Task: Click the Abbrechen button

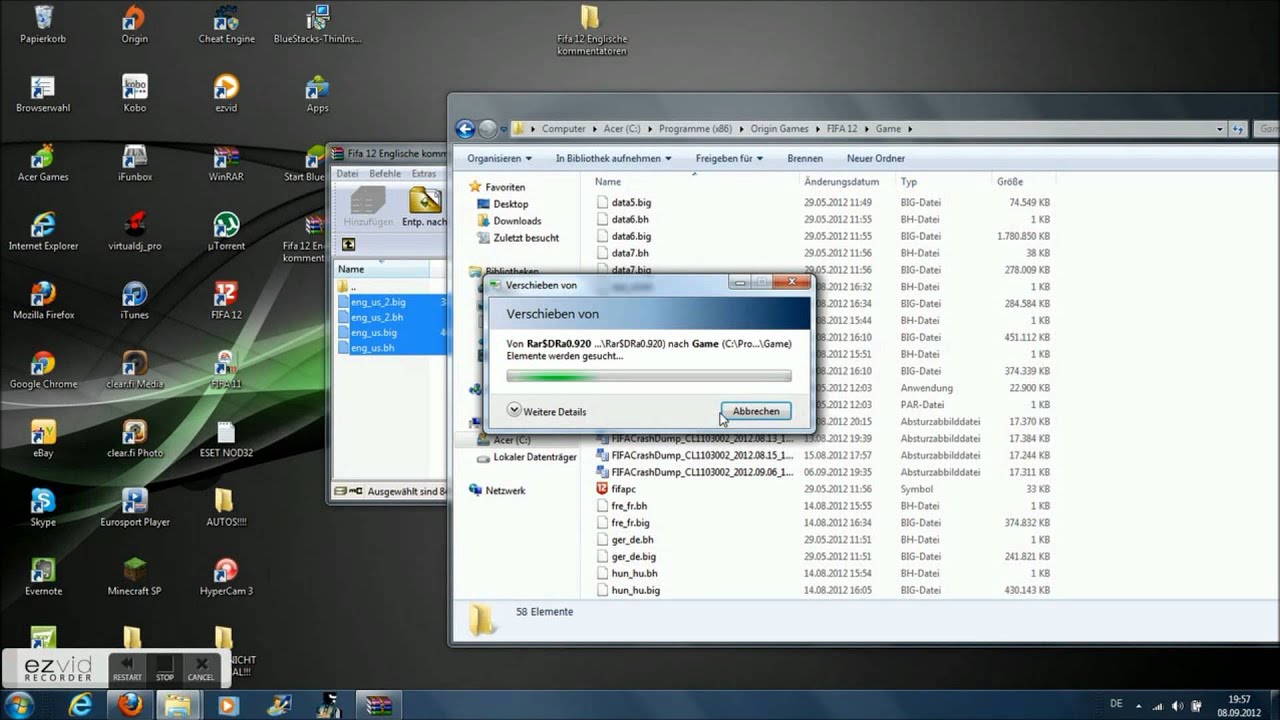Action: [756, 411]
